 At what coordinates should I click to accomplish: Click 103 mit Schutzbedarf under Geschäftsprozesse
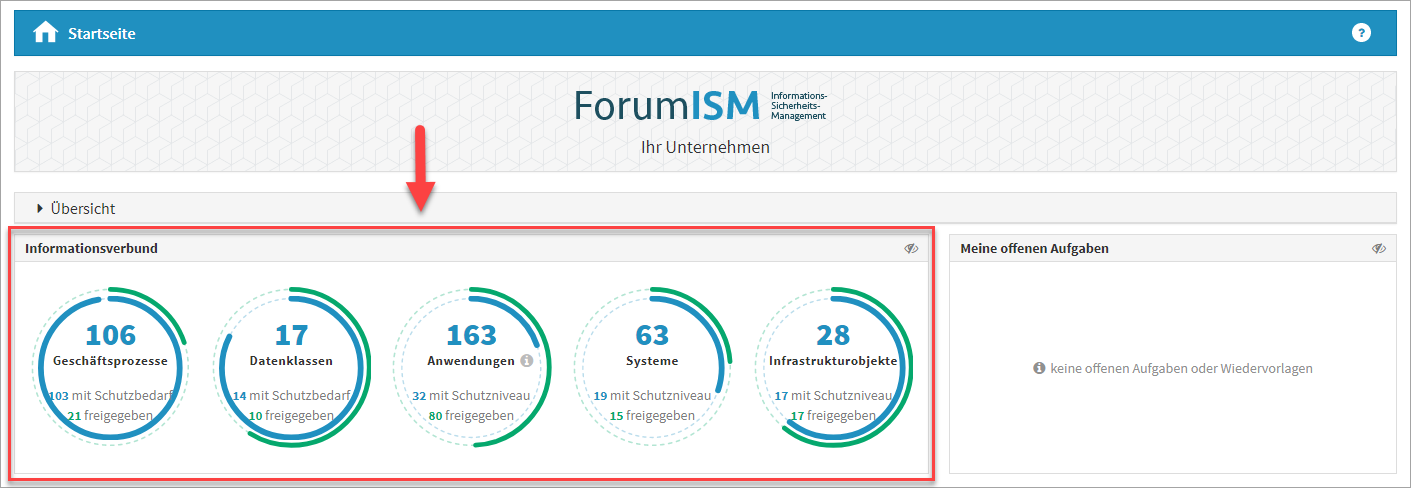(x=111, y=395)
